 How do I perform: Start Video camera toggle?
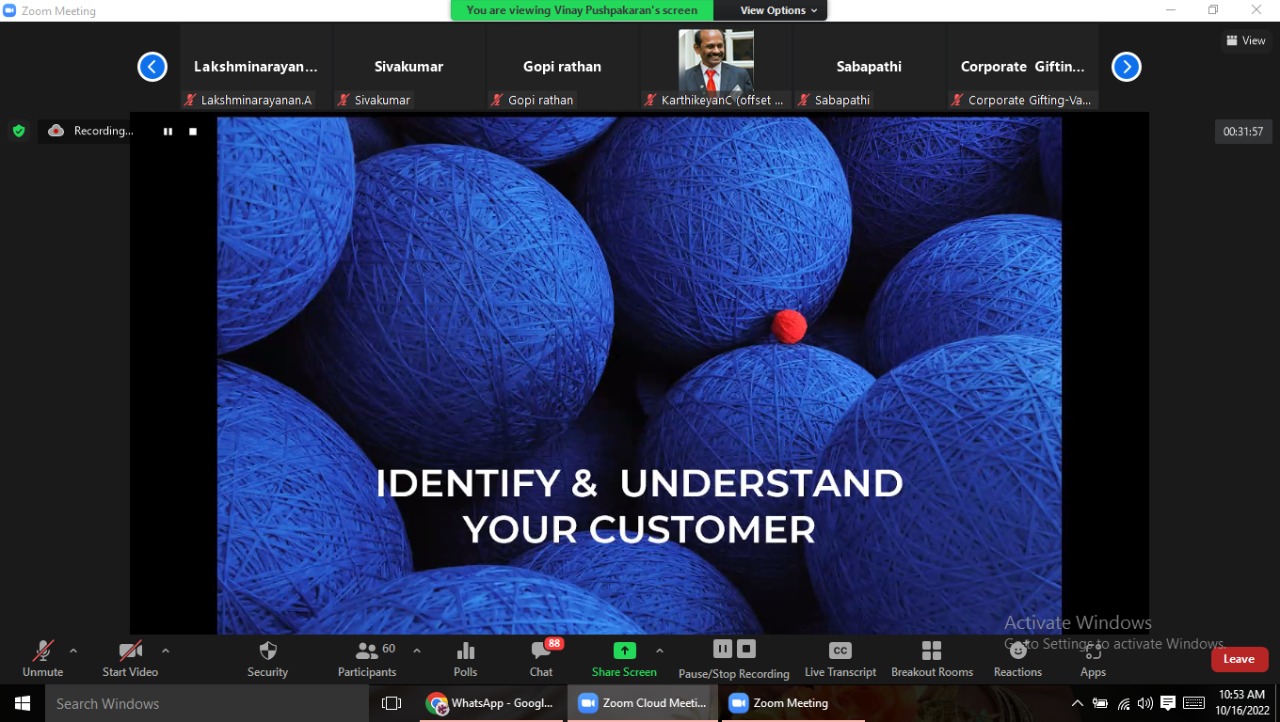pos(130,658)
